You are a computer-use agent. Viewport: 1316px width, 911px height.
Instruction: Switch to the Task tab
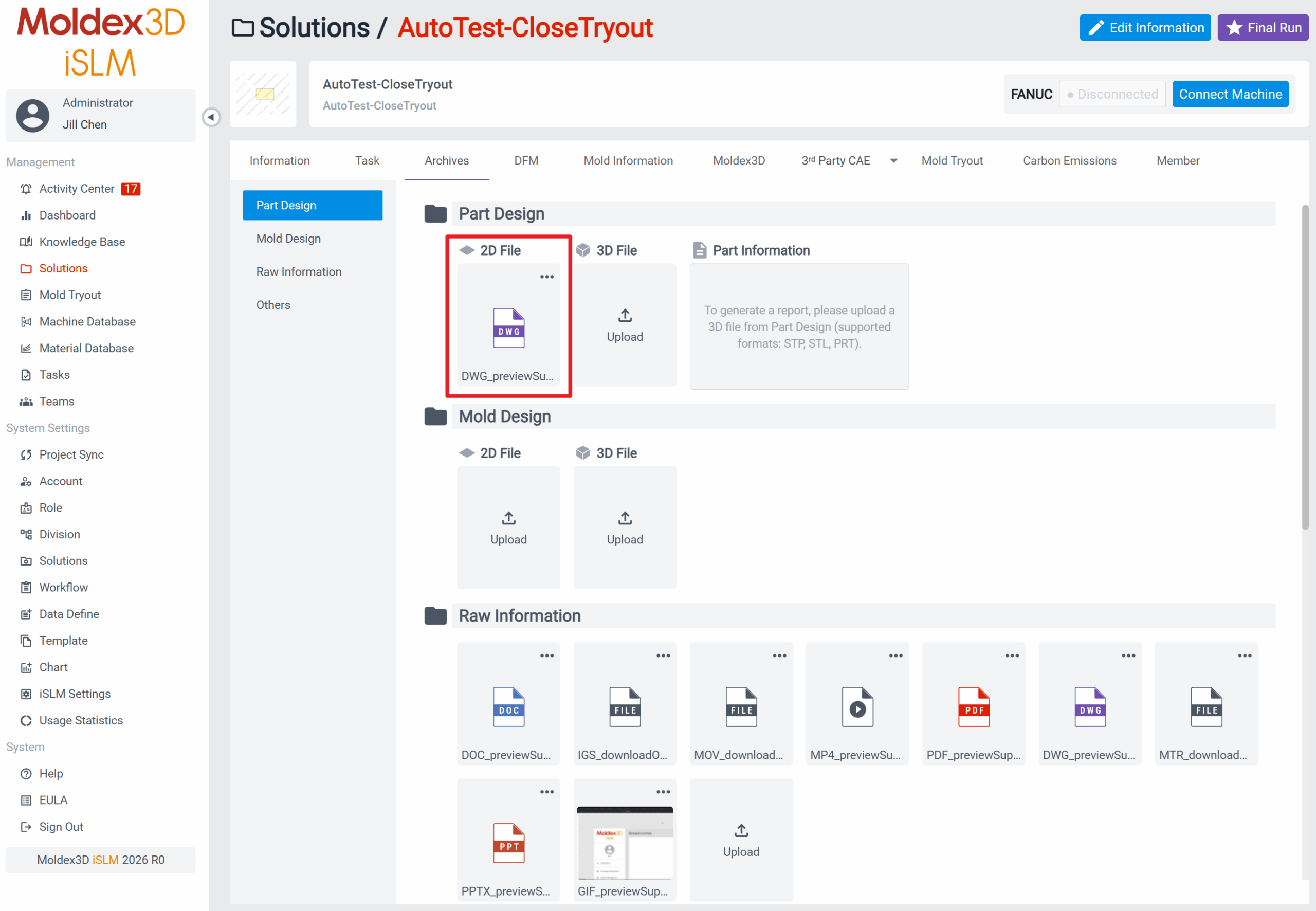[367, 161]
